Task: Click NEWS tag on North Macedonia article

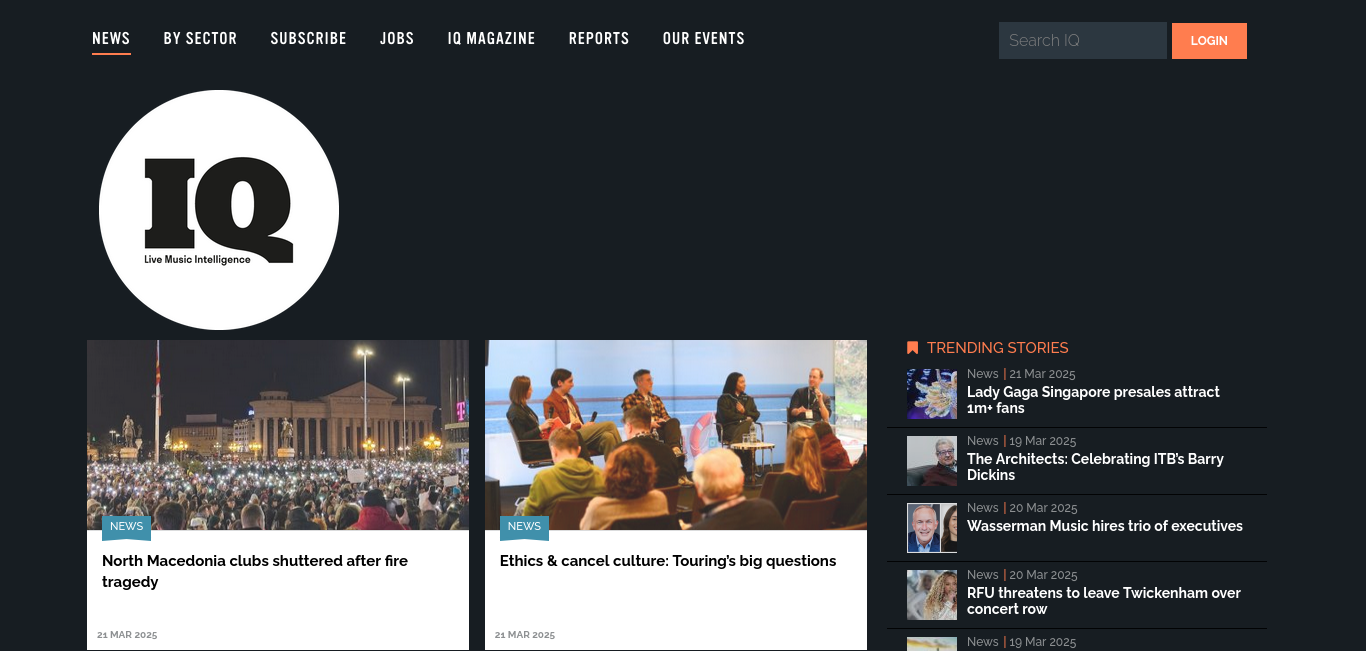Action: [x=126, y=527]
